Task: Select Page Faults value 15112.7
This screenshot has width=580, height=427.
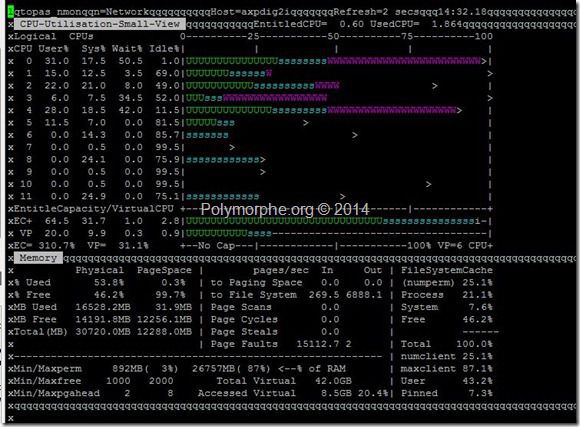Action: tap(318, 344)
